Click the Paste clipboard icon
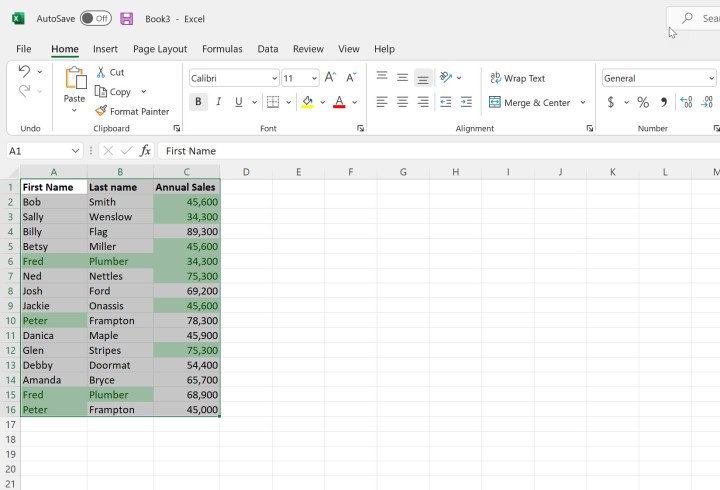 (75, 79)
